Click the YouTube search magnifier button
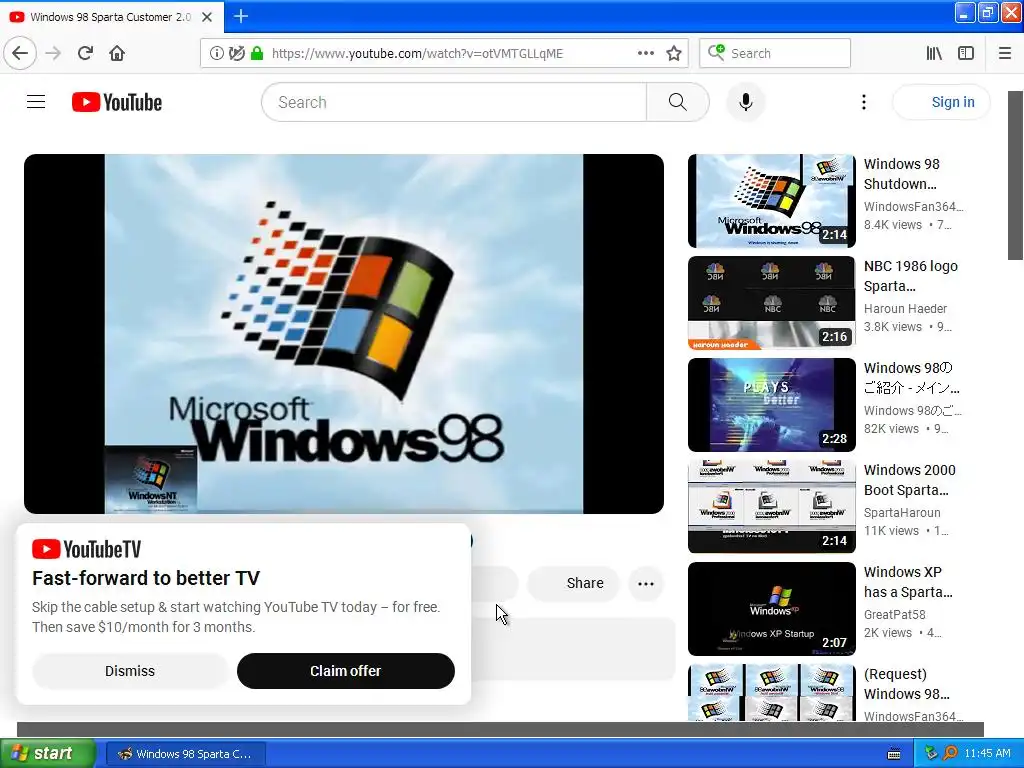The height and width of the screenshot is (768, 1024). tap(677, 102)
